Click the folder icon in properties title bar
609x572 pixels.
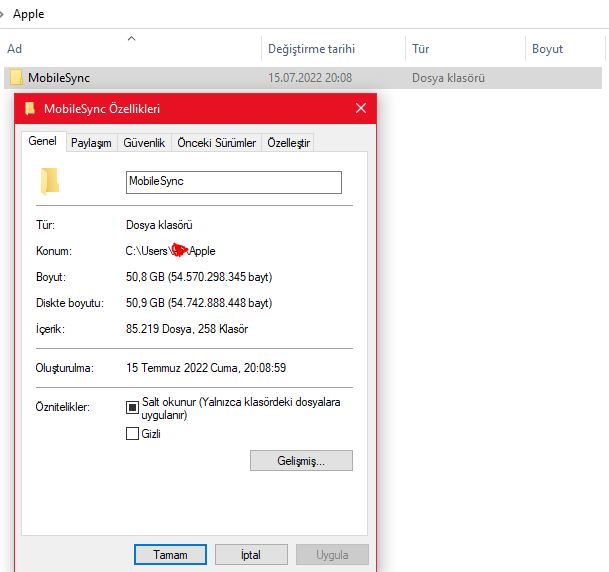coord(30,108)
